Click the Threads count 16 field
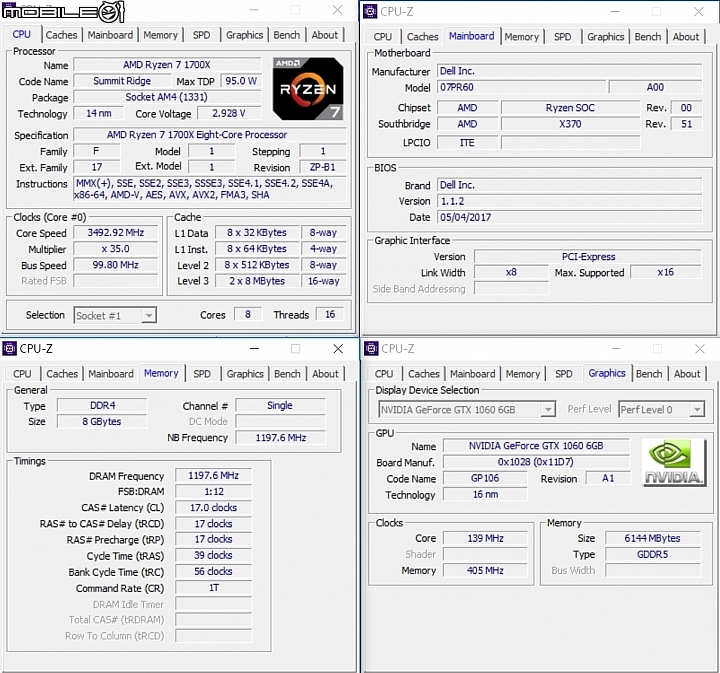The height and width of the screenshot is (673, 720). [330, 314]
